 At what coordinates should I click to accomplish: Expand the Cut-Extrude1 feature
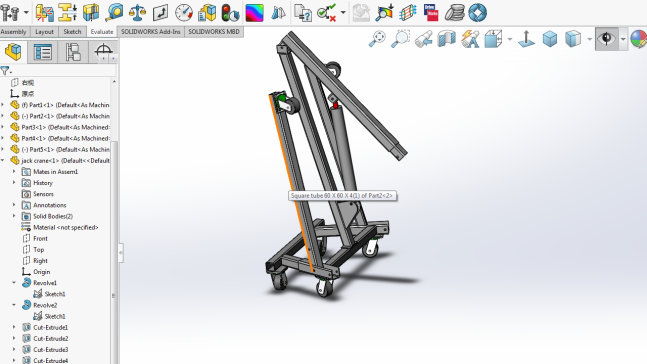[14, 327]
